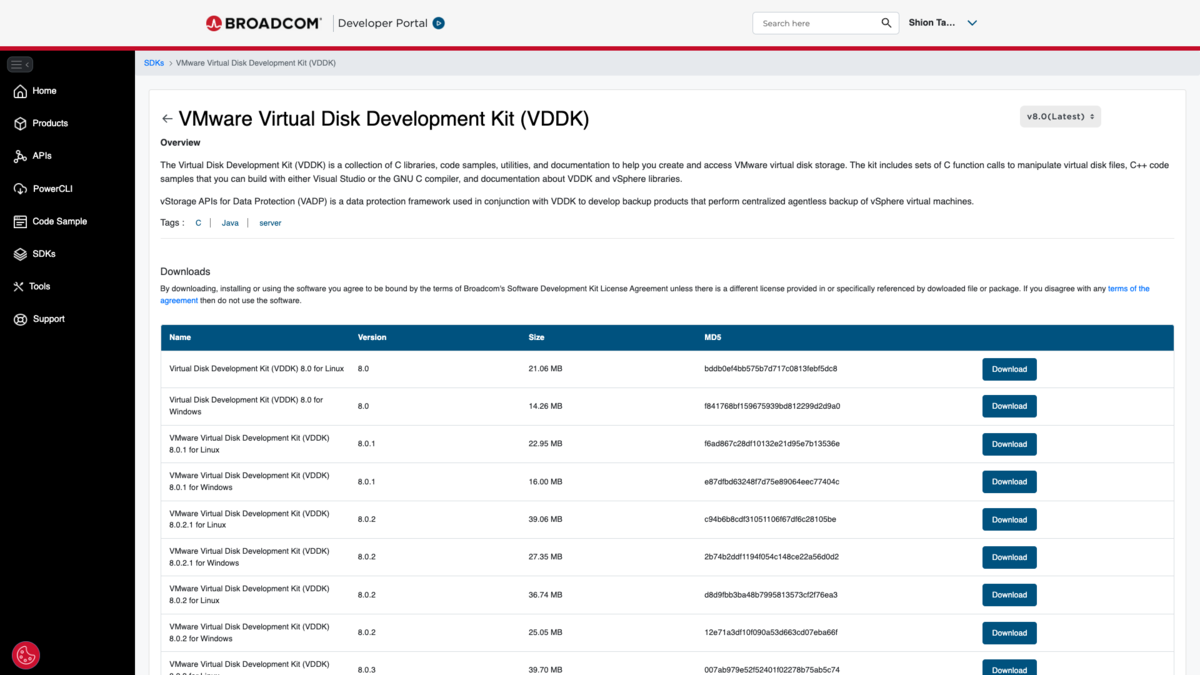
Task: Click the 21.06 MB size cell
Action: coord(545,369)
